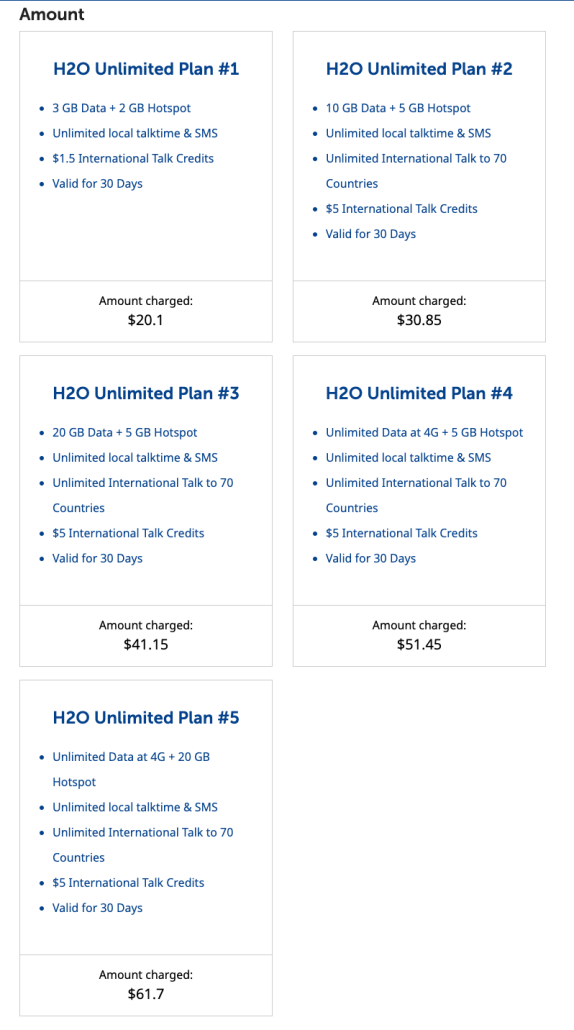The image size is (574, 1030).
Task: Click the $1.5 International Talk Credits line
Action: click(x=133, y=158)
